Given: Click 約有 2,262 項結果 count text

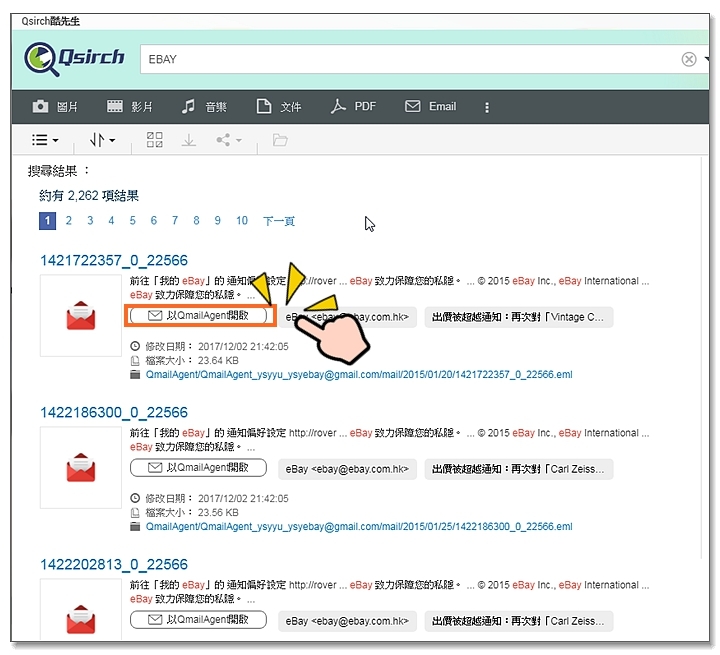Looking at the screenshot, I should 89,196.
